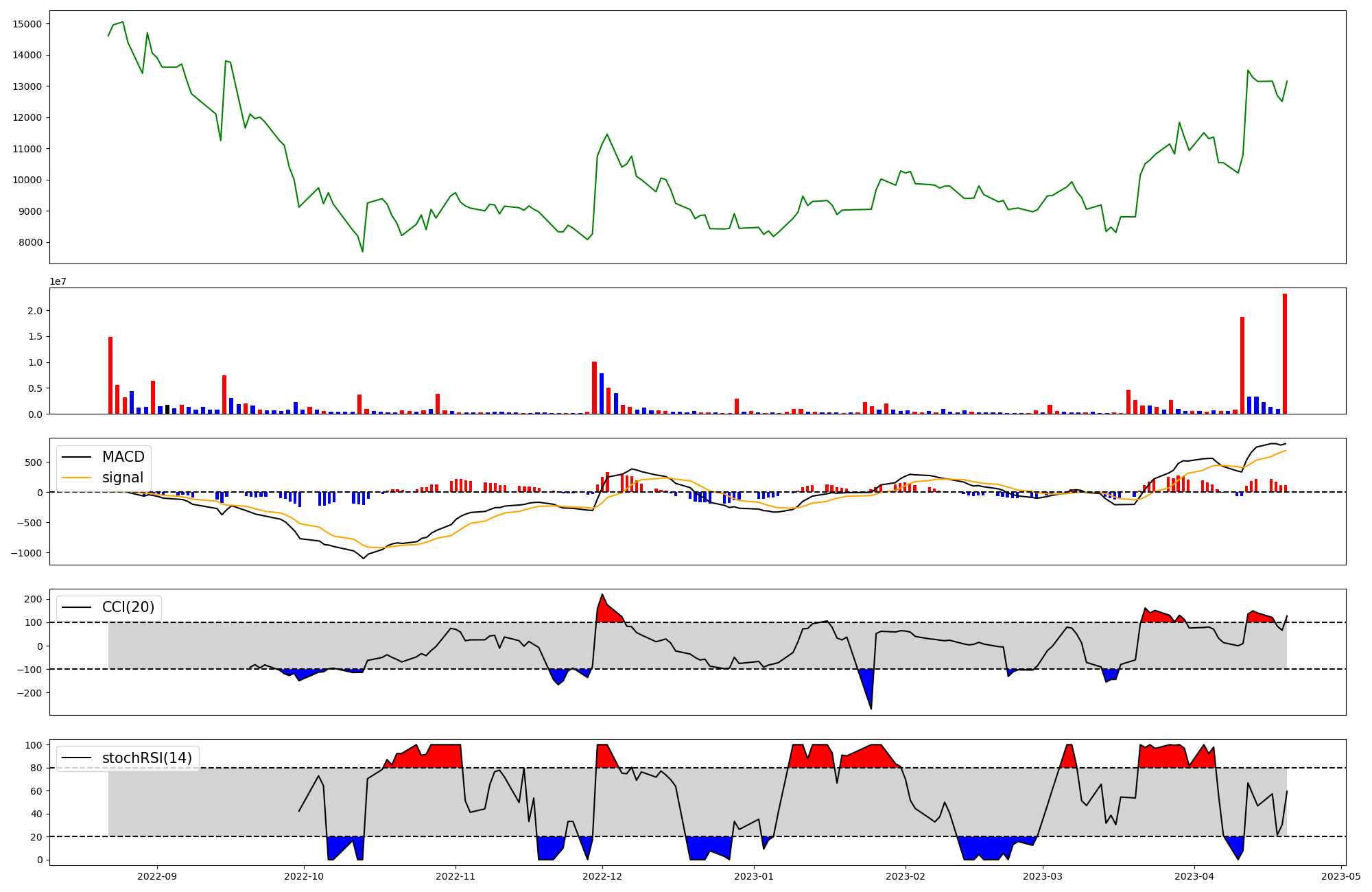1372x892 pixels.
Task: Click the 13000 price axis tick label
Action: [x=27, y=86]
